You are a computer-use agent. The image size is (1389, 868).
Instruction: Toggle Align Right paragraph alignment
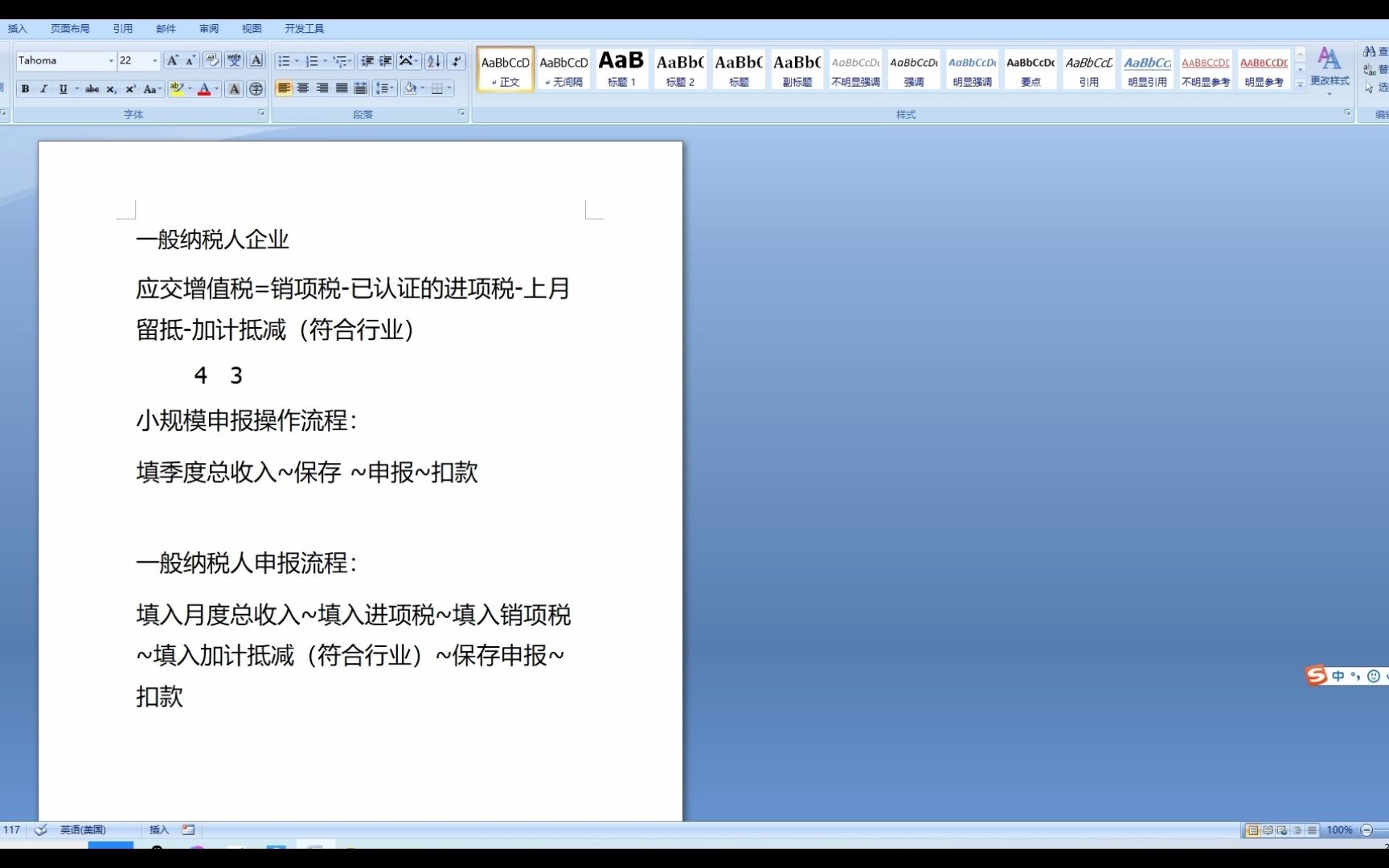pos(322,88)
